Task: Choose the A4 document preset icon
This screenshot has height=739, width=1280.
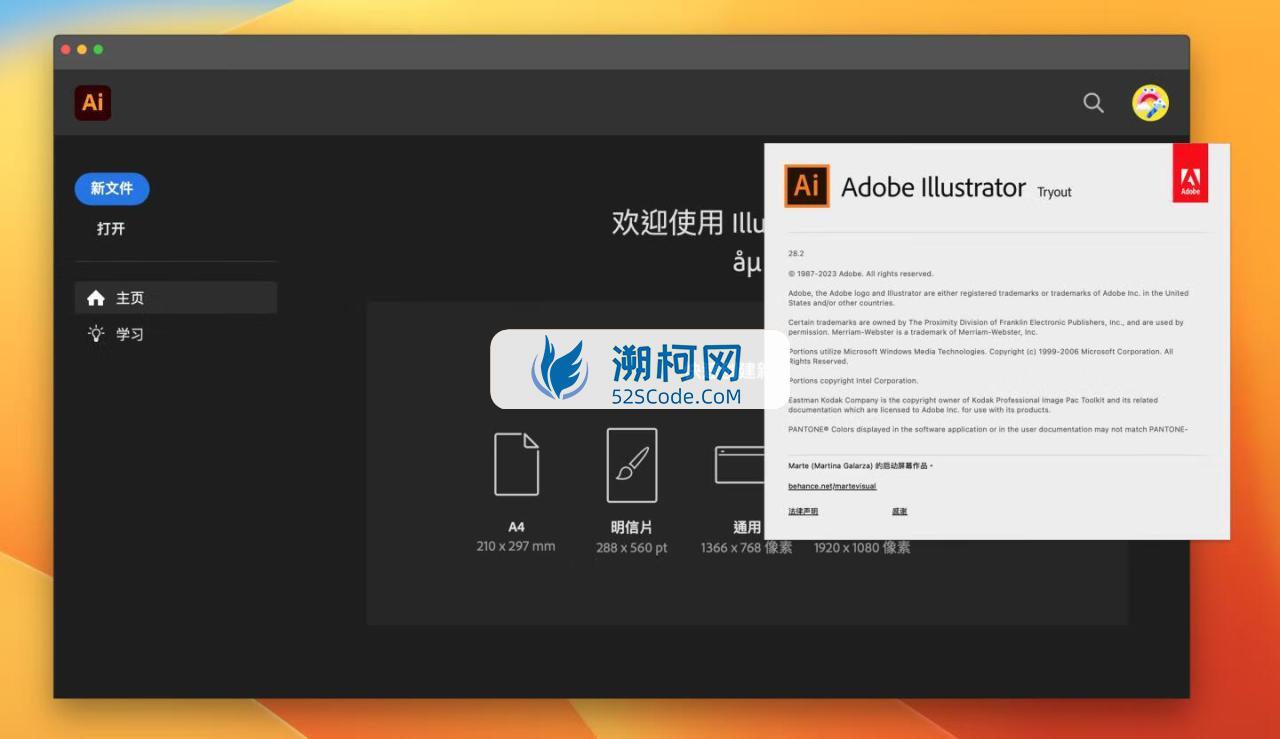Action: pyautogui.click(x=516, y=464)
